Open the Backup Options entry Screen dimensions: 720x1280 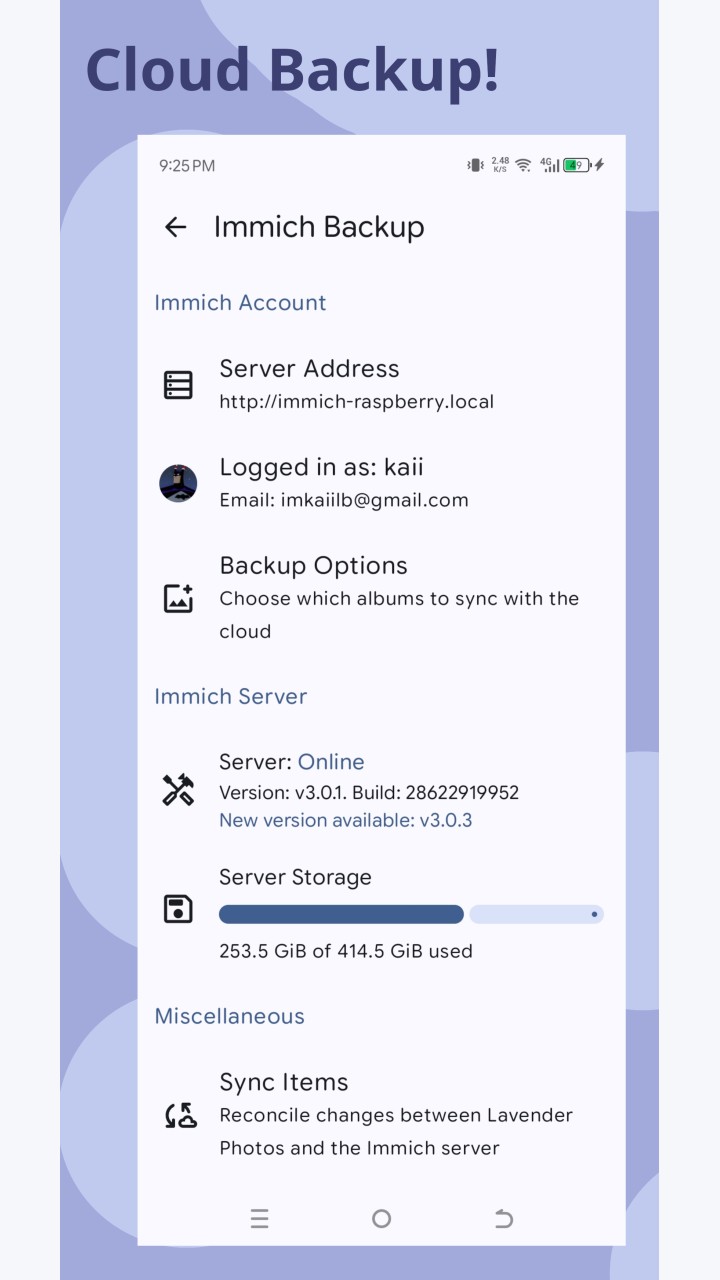(x=381, y=598)
